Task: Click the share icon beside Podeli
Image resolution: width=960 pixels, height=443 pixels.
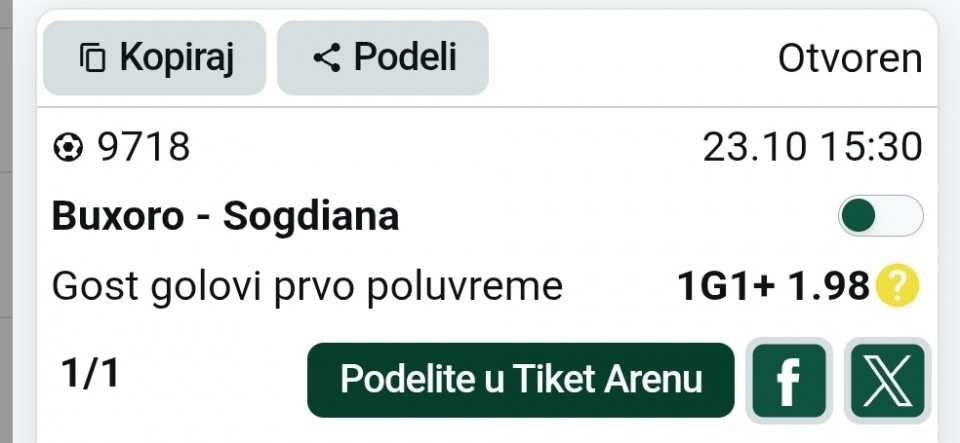Action: pos(327,58)
